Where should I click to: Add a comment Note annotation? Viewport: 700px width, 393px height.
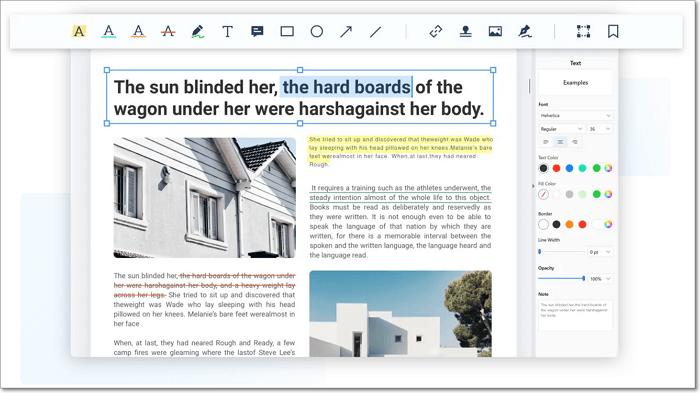tap(257, 31)
